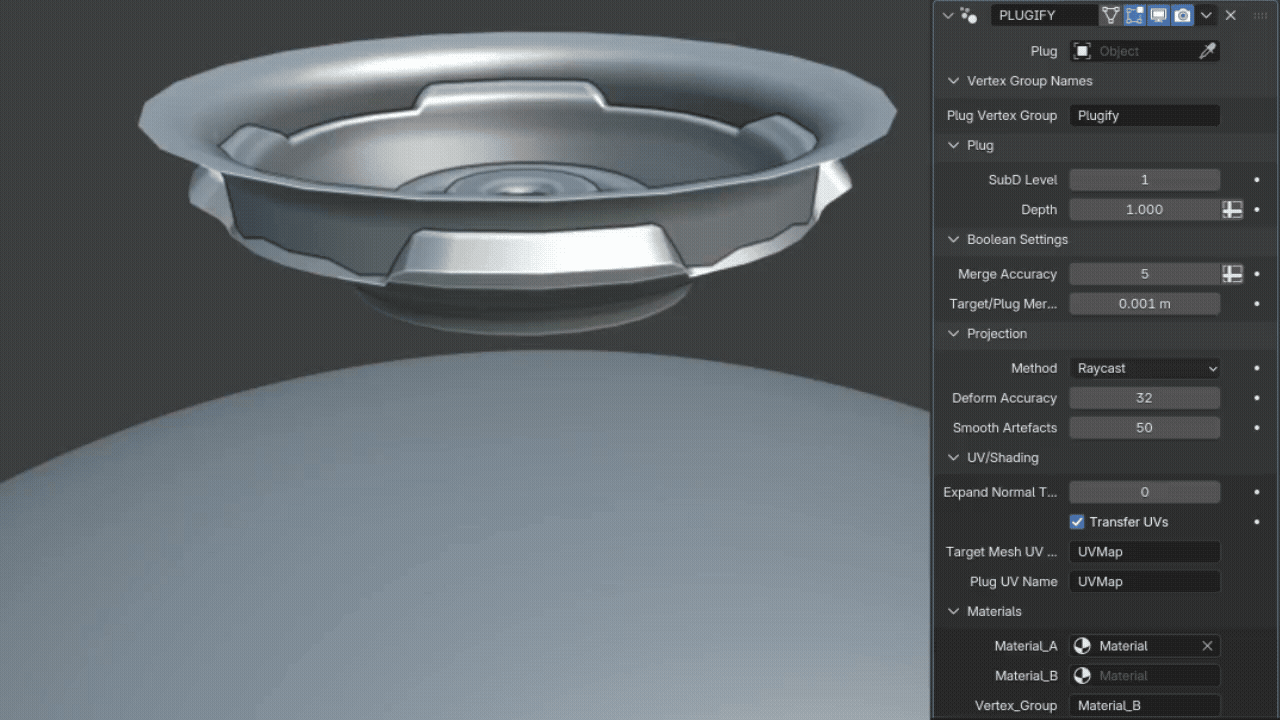This screenshot has width=1280, height=720.
Task: Collapse the Projection section
Action: (952, 334)
